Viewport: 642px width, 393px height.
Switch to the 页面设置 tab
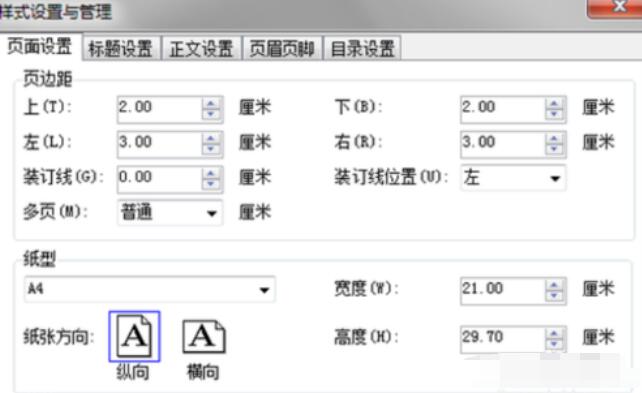pyautogui.click(x=40, y=46)
